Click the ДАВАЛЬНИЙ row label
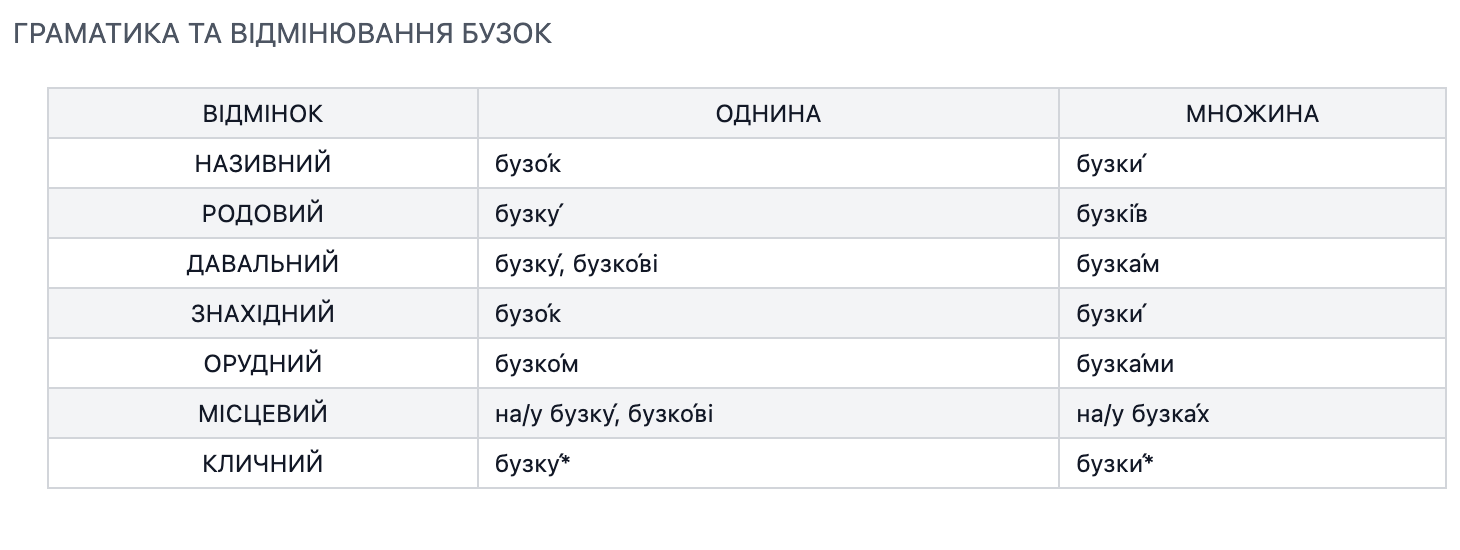 pyautogui.click(x=262, y=264)
